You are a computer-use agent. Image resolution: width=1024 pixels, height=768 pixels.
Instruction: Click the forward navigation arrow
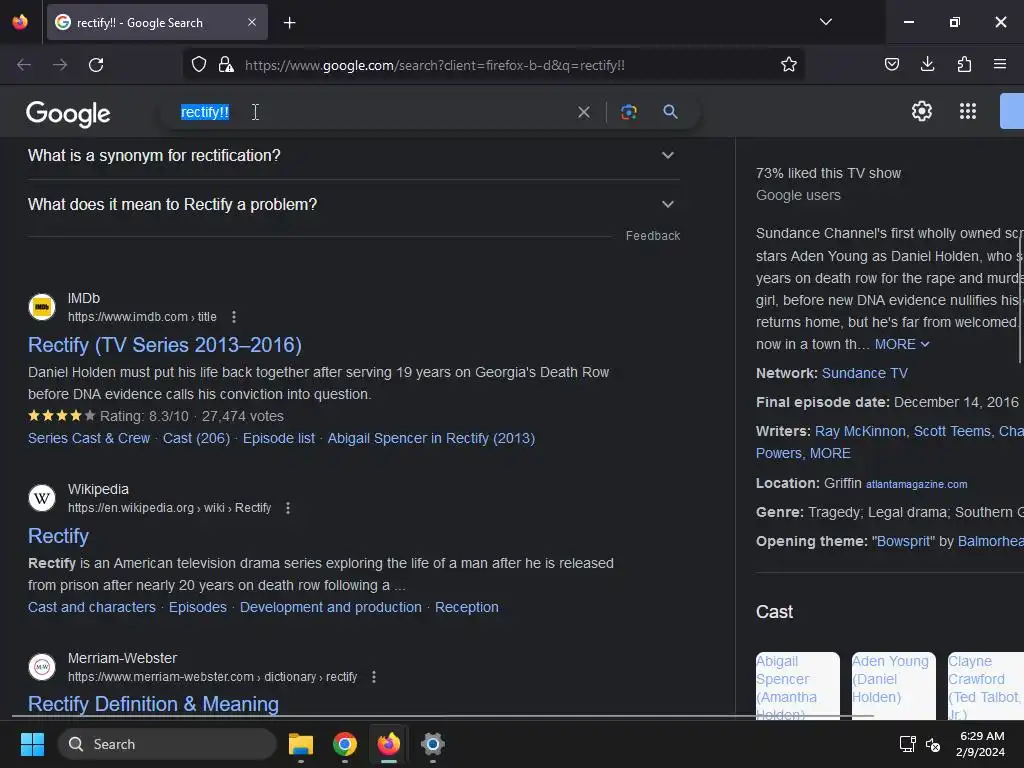click(60, 65)
